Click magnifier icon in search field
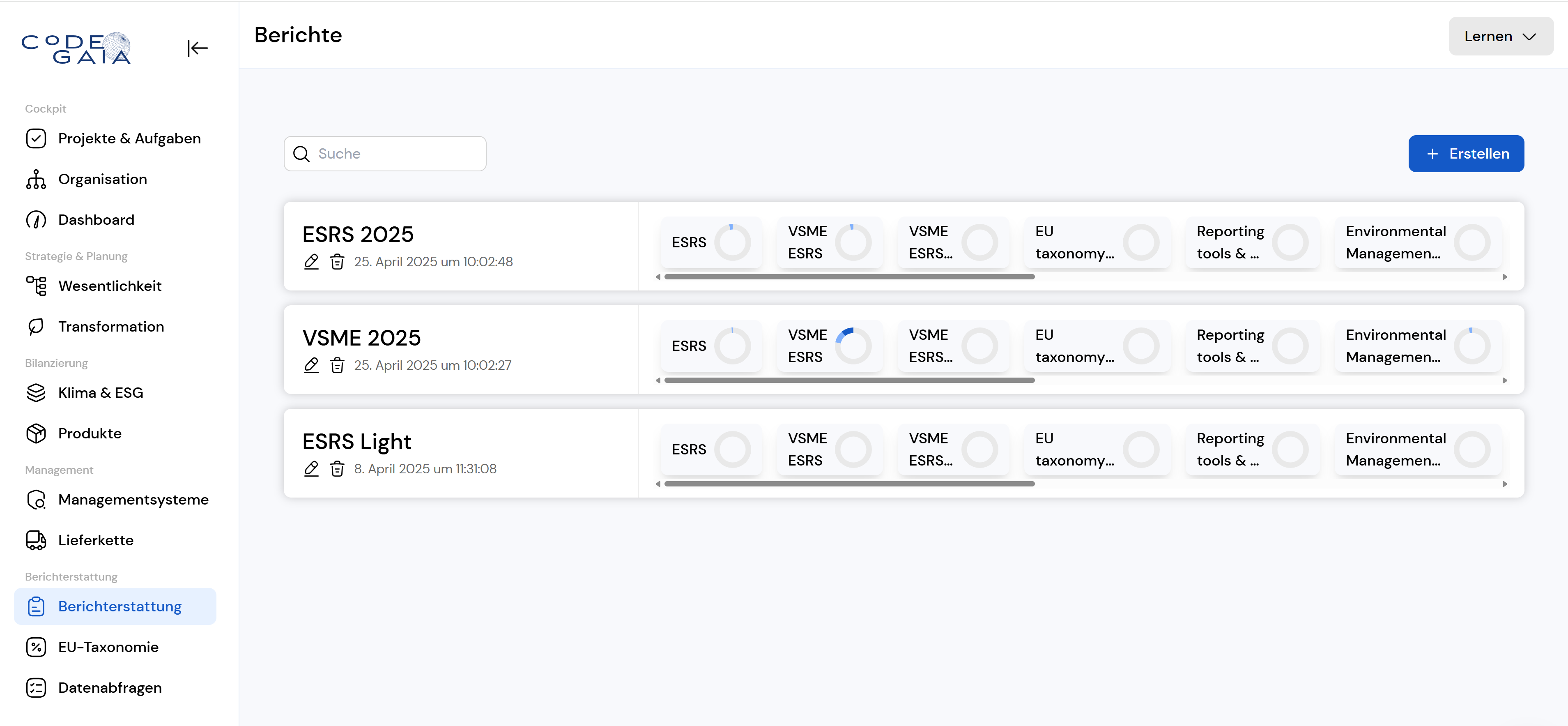This screenshot has height=726, width=1568. pos(301,154)
